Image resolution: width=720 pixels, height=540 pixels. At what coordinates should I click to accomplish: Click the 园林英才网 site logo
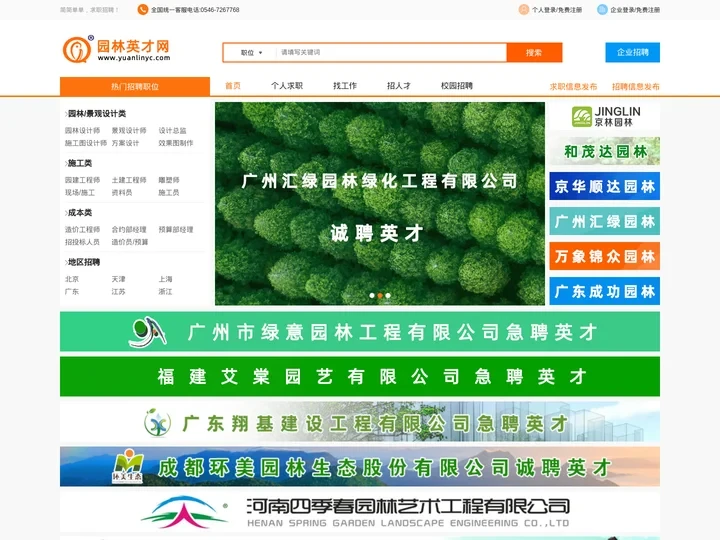pos(116,50)
